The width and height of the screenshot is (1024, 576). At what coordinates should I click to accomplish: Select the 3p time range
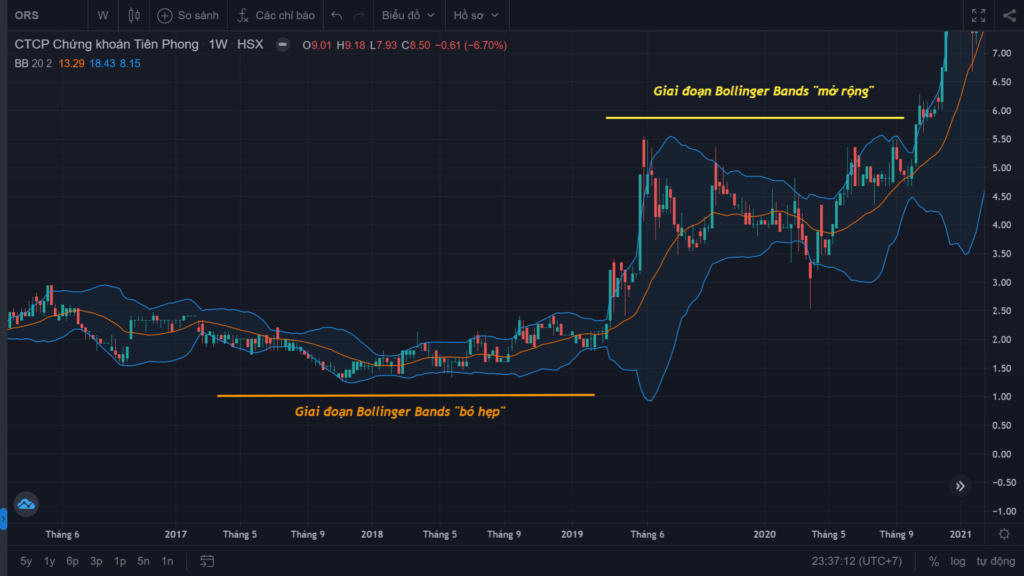click(x=96, y=561)
